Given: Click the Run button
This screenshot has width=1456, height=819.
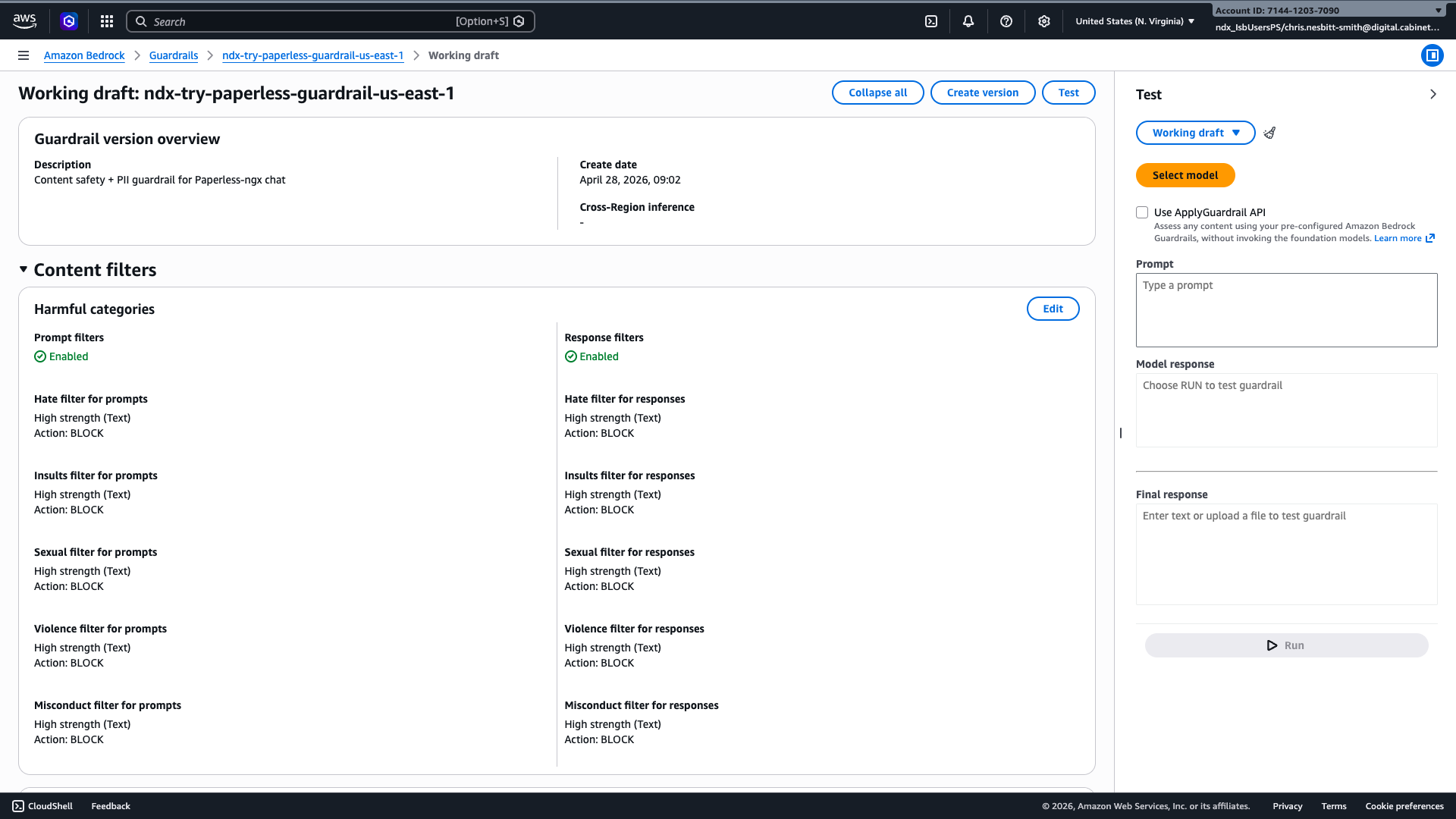Looking at the screenshot, I should (x=1286, y=645).
